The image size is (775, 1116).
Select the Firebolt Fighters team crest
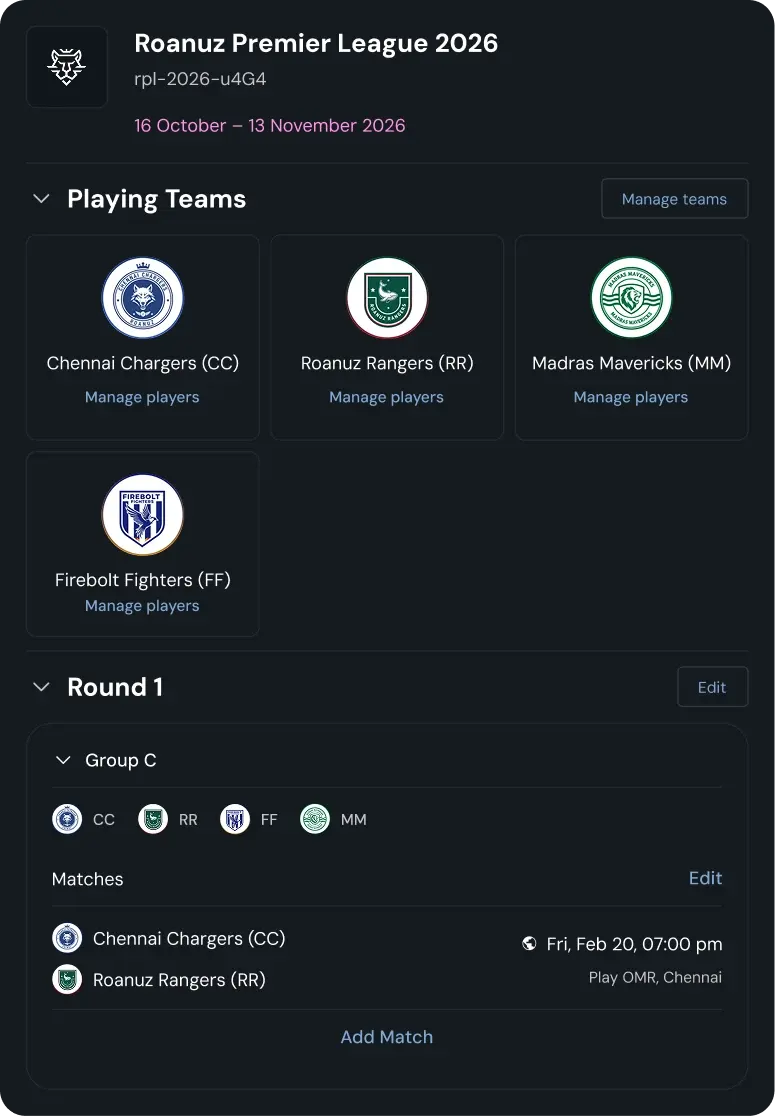tap(142, 515)
